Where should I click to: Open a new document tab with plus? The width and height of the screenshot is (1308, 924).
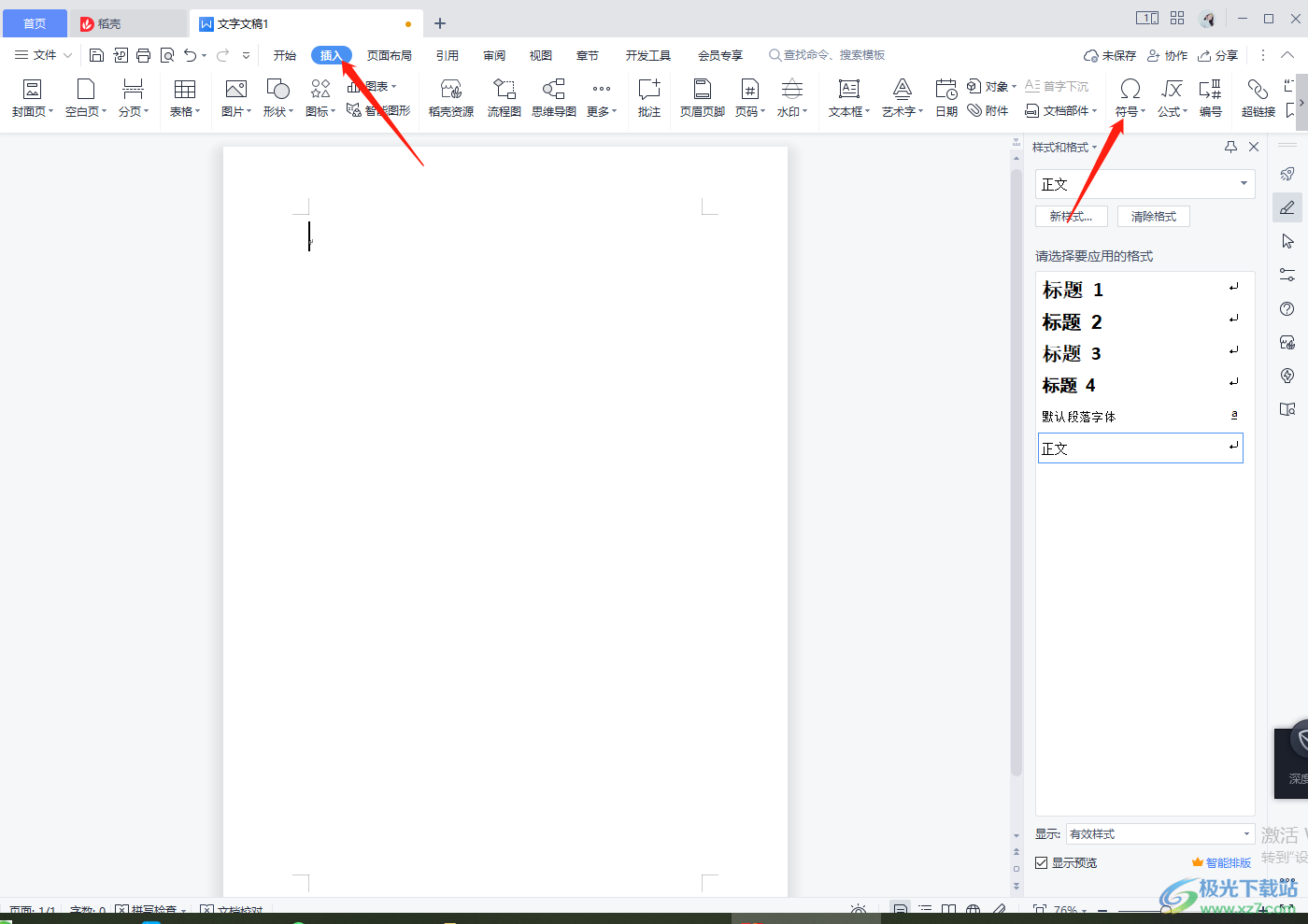point(440,23)
